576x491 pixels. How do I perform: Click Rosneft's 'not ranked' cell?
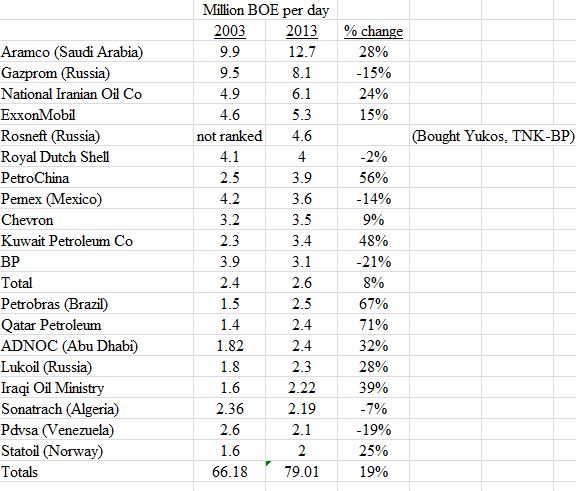point(230,136)
